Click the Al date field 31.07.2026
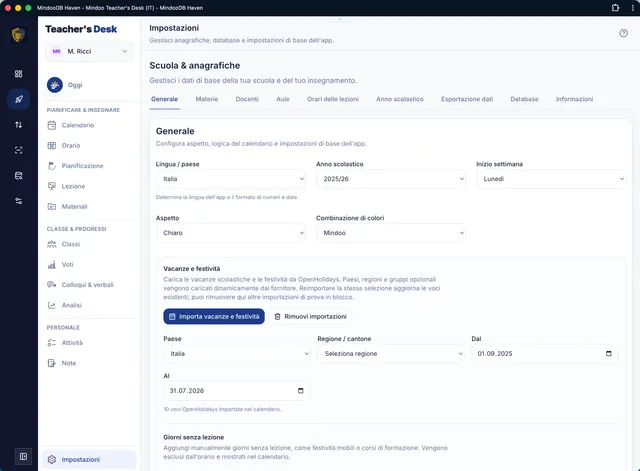 tap(237, 391)
